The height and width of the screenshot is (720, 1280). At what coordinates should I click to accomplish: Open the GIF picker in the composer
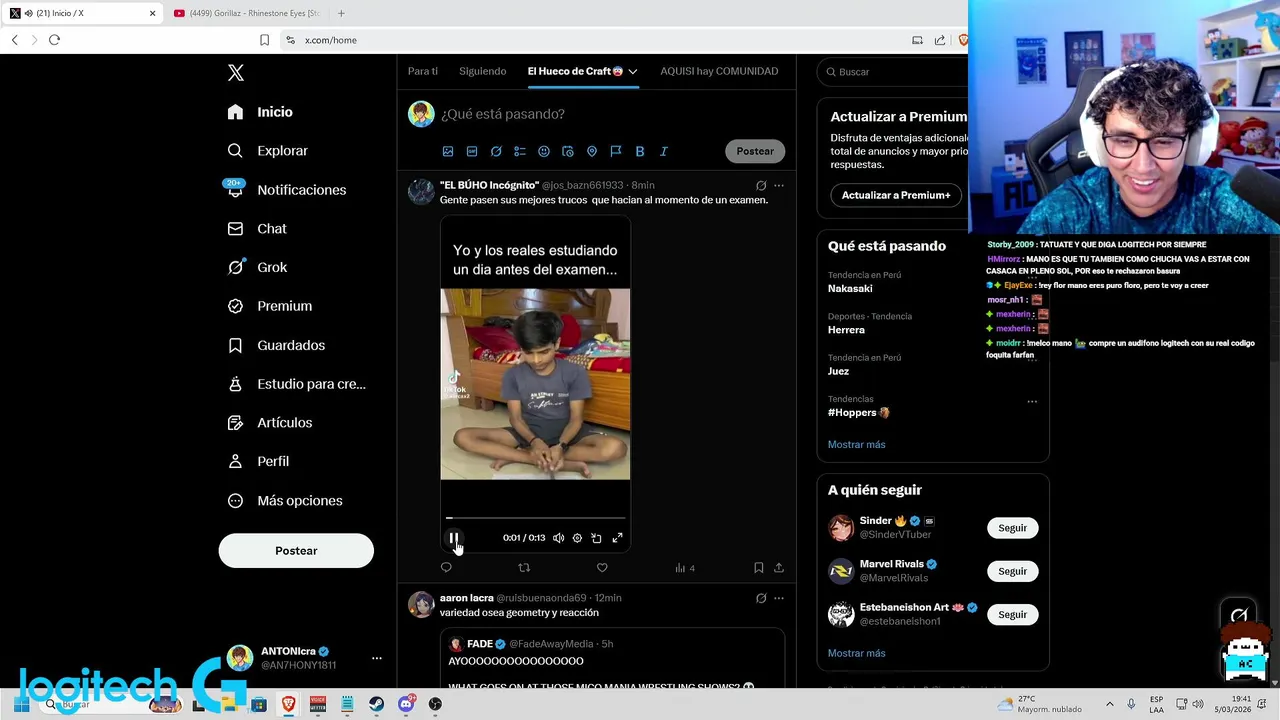(x=472, y=151)
